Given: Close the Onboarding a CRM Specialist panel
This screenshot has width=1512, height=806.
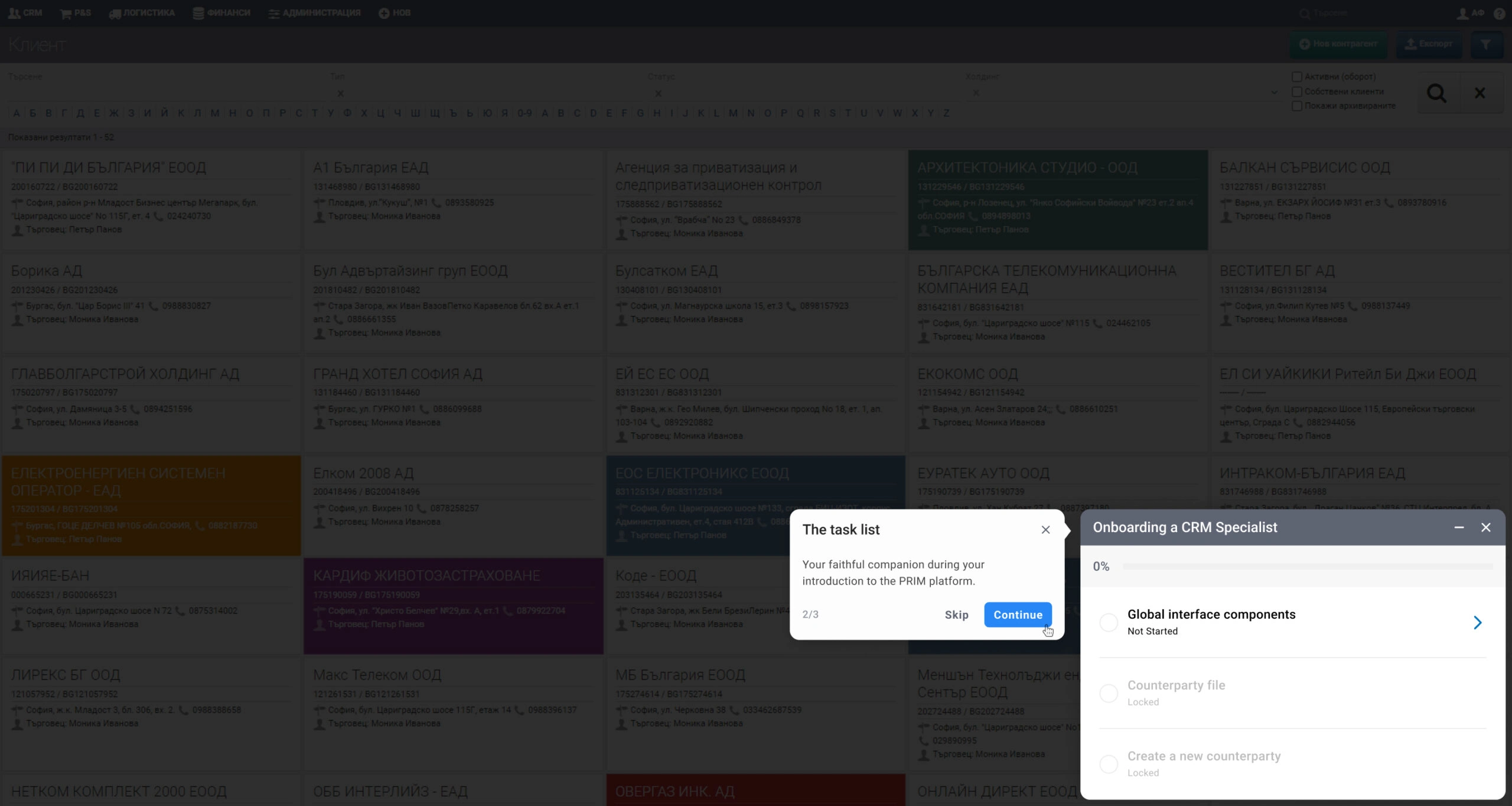Looking at the screenshot, I should (x=1485, y=527).
